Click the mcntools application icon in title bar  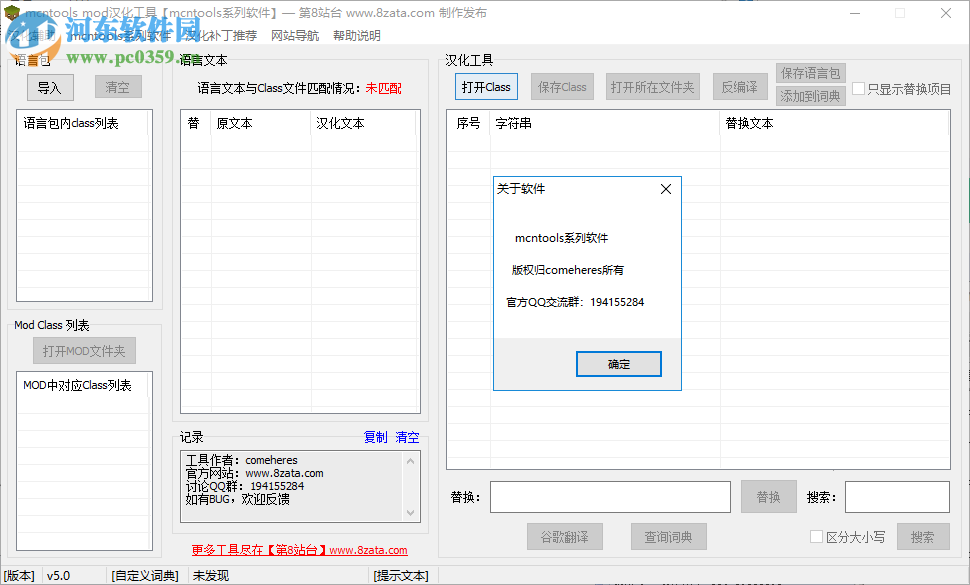pos(14,13)
